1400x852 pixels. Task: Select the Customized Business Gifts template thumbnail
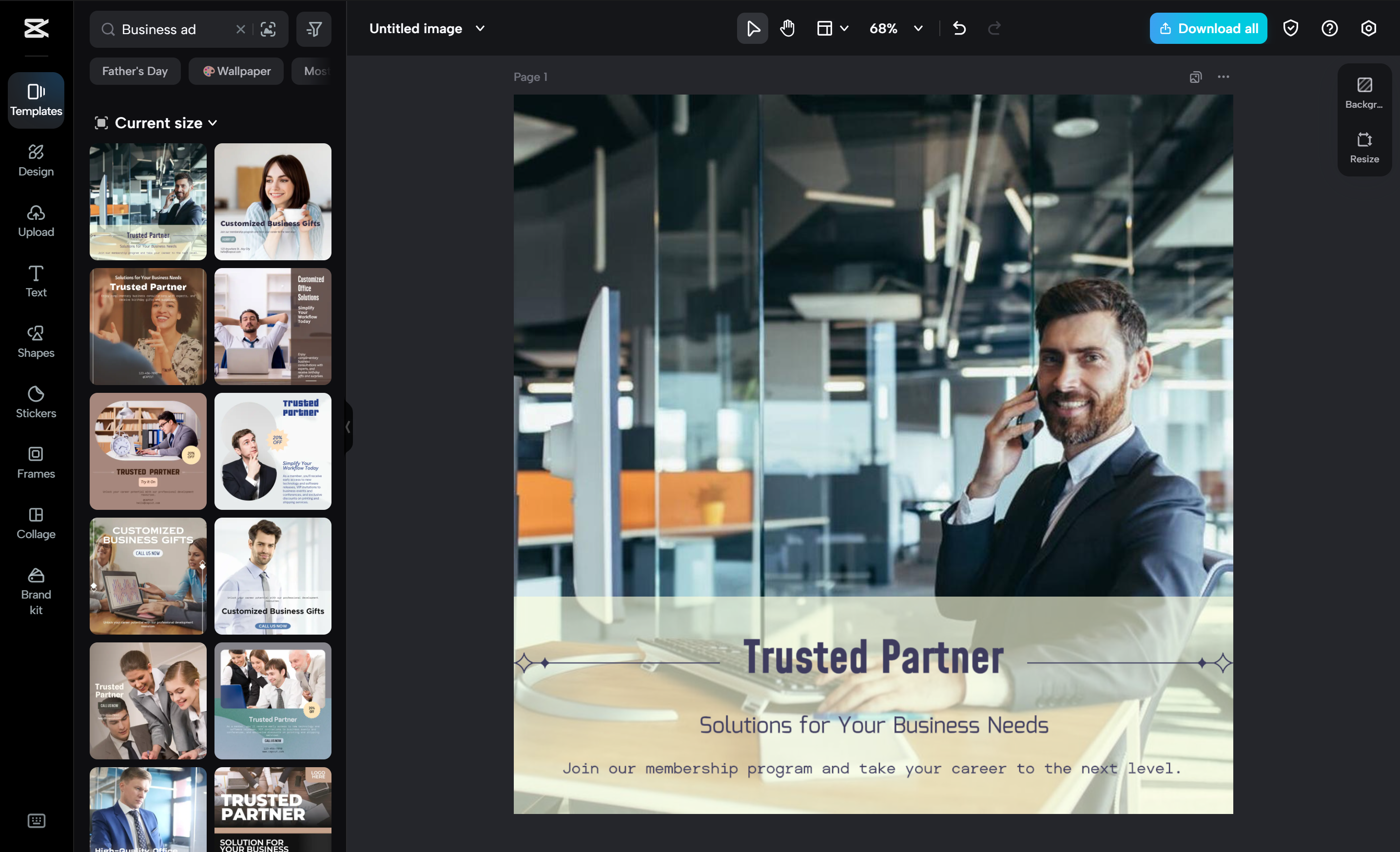coord(272,201)
